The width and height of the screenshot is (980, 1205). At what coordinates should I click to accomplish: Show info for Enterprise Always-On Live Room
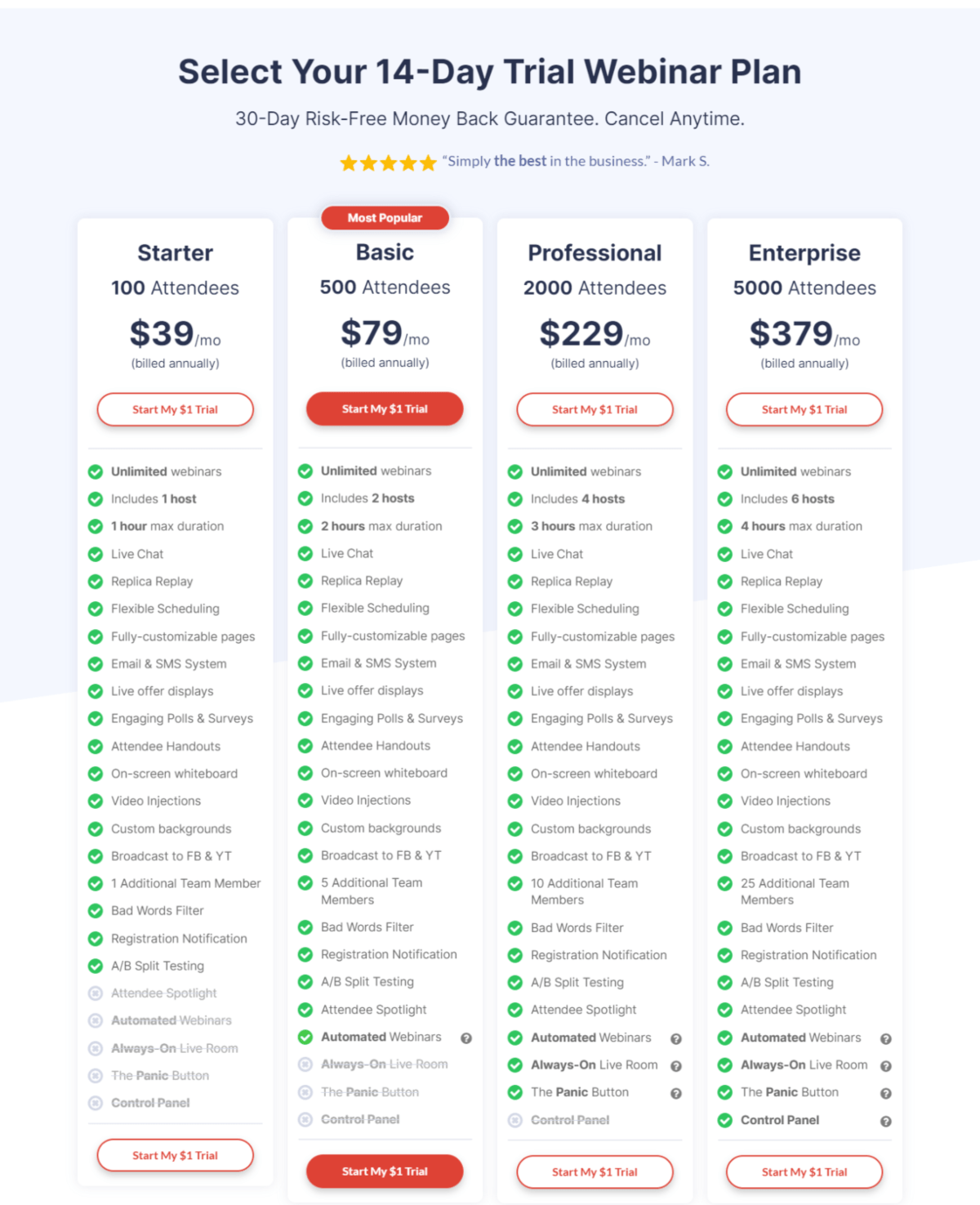(886, 1066)
